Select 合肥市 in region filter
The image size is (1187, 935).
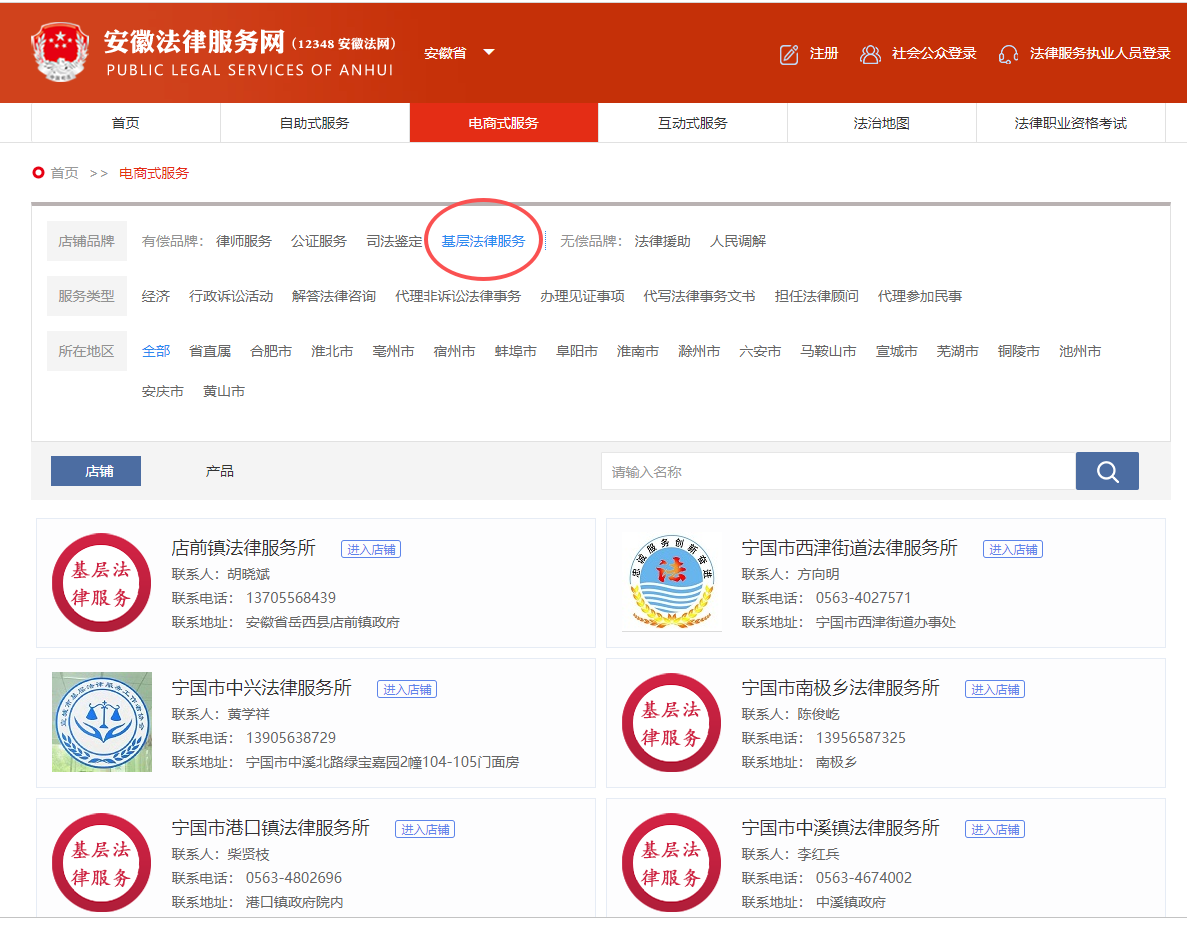click(271, 351)
